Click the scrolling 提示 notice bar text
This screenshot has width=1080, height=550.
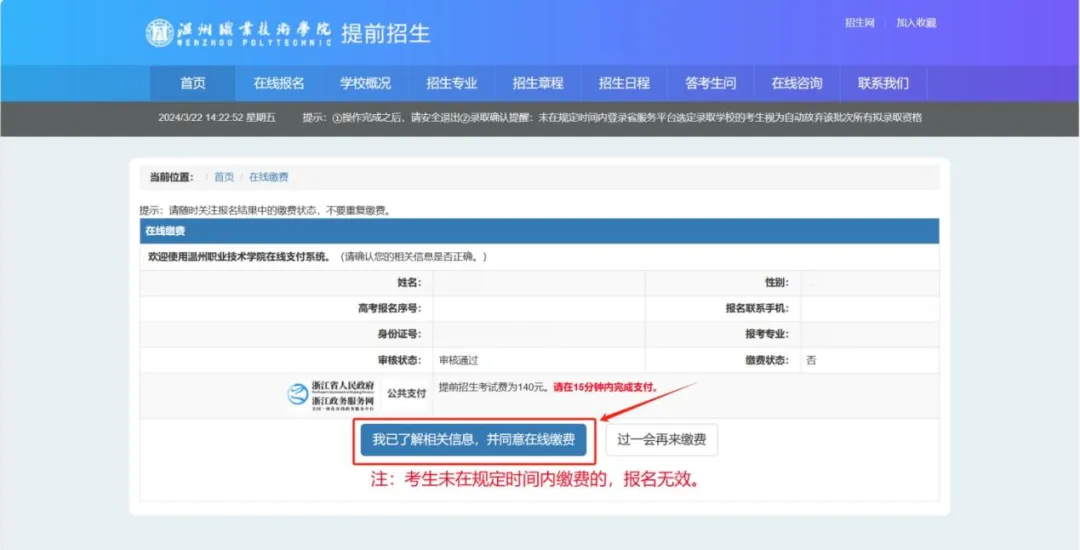tap(611, 117)
